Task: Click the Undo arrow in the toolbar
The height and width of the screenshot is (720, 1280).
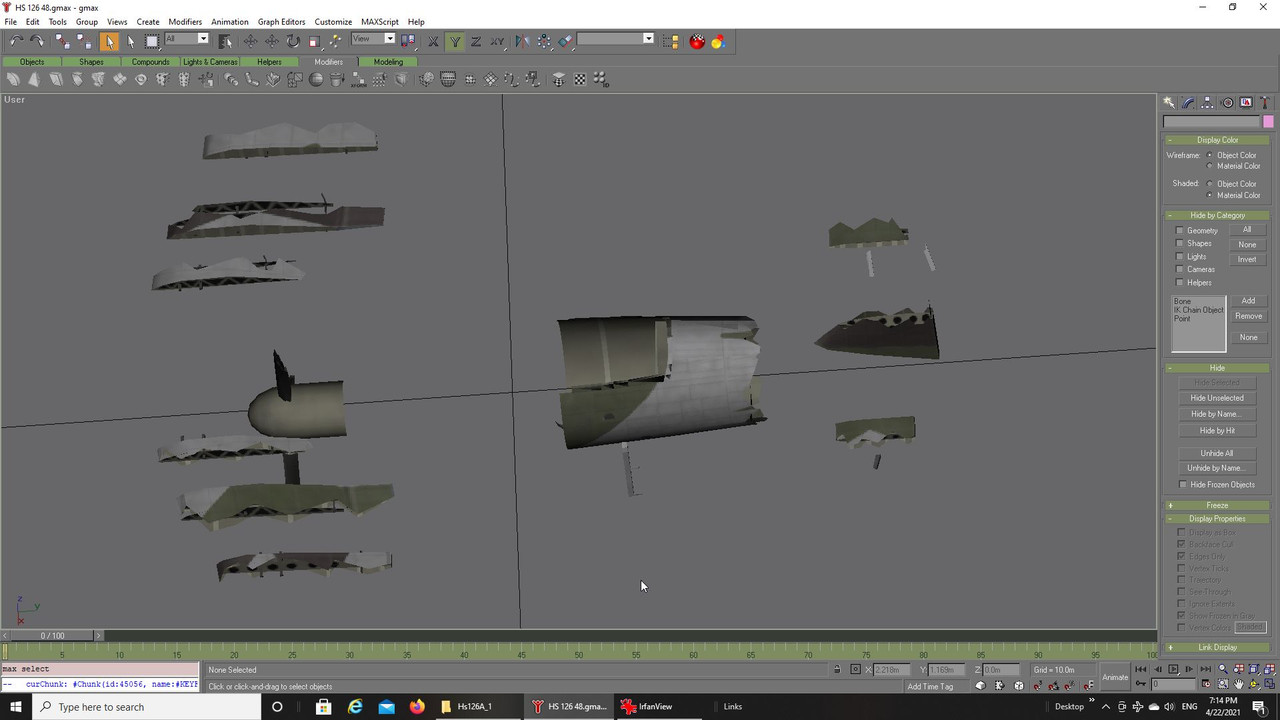Action: [x=16, y=41]
